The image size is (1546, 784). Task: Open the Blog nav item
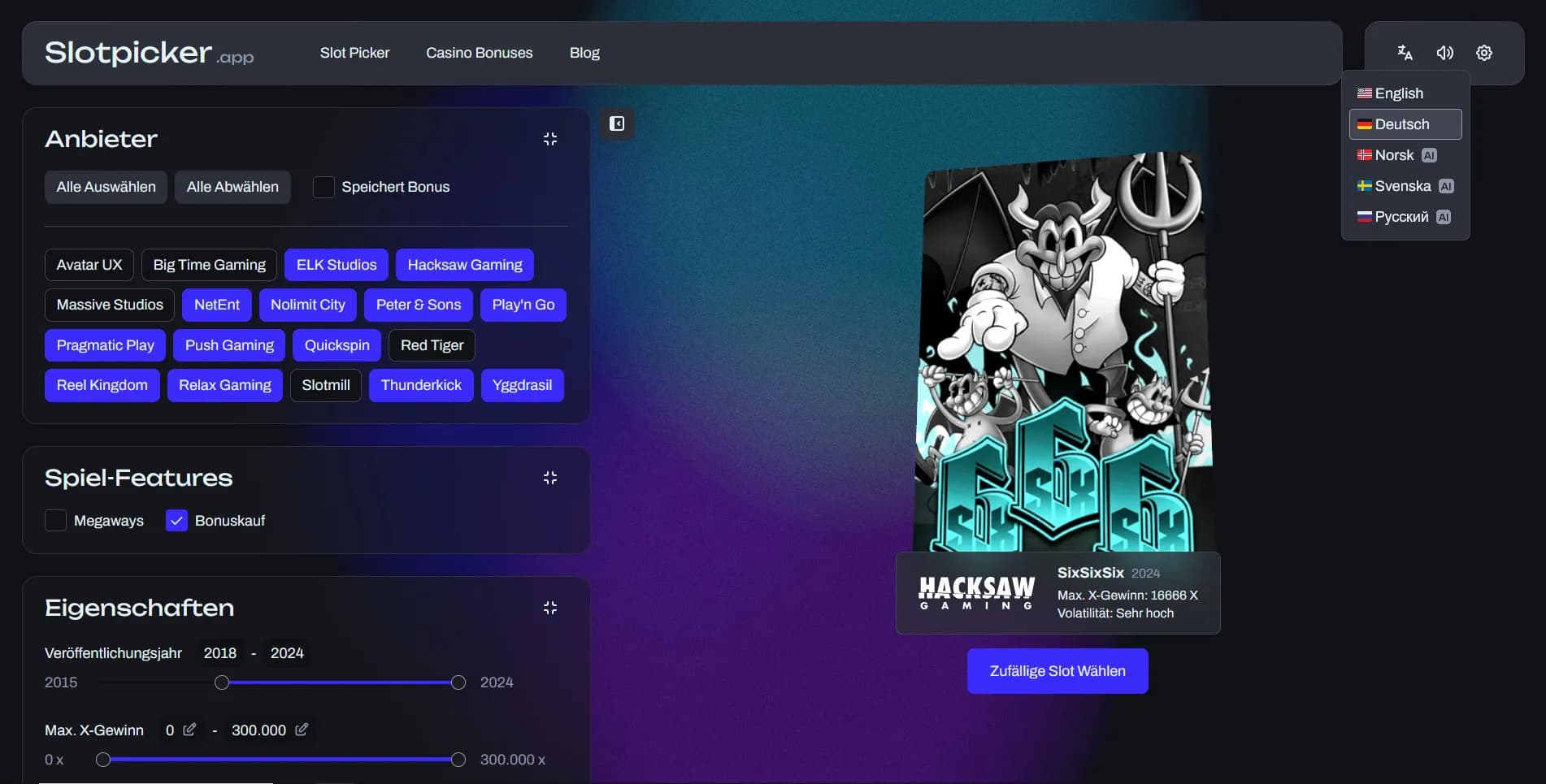[584, 52]
